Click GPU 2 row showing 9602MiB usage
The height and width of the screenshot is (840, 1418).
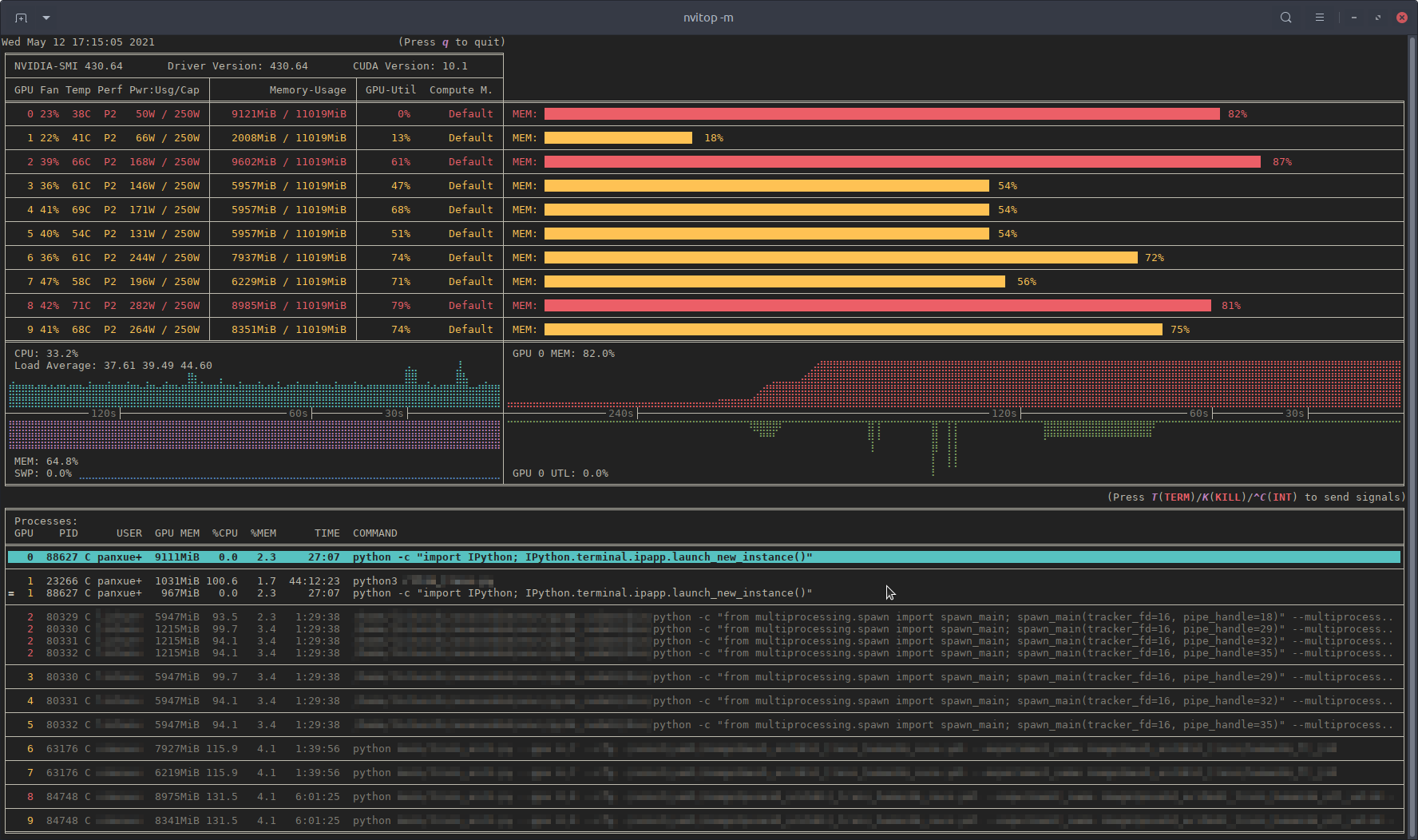pyautogui.click(x=288, y=162)
